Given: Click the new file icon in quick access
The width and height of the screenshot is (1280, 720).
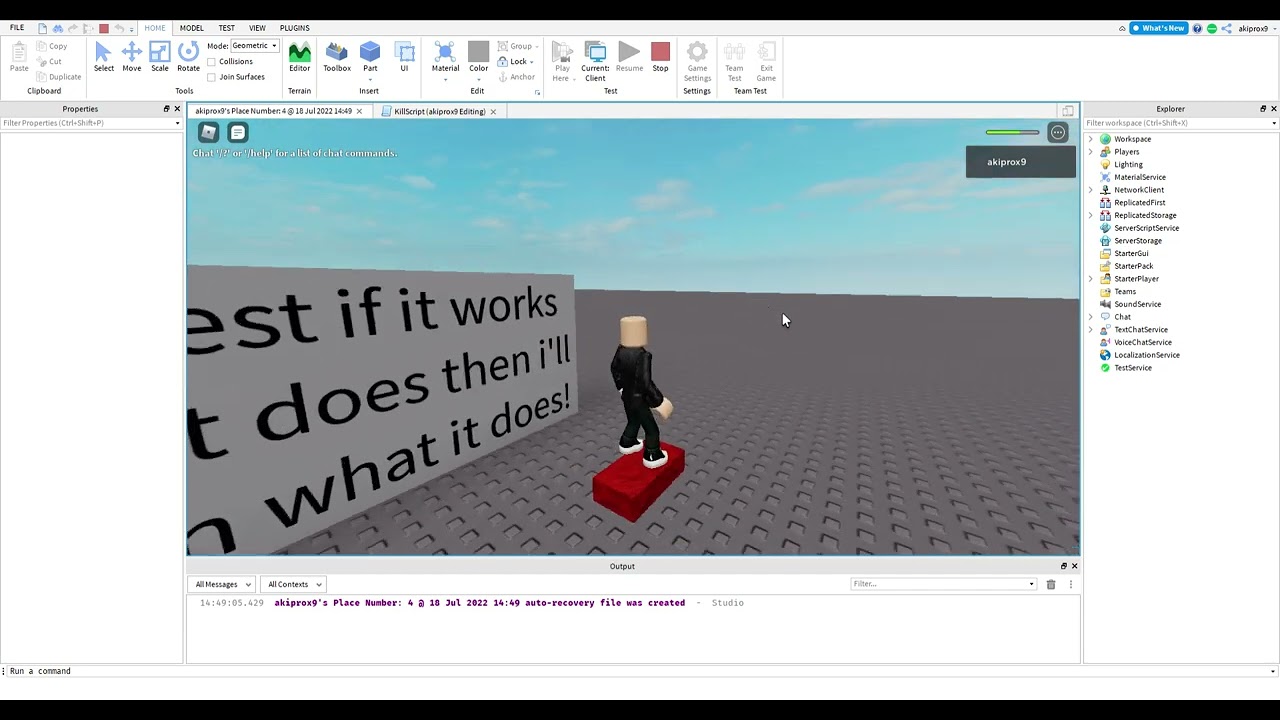Looking at the screenshot, I should (43, 28).
